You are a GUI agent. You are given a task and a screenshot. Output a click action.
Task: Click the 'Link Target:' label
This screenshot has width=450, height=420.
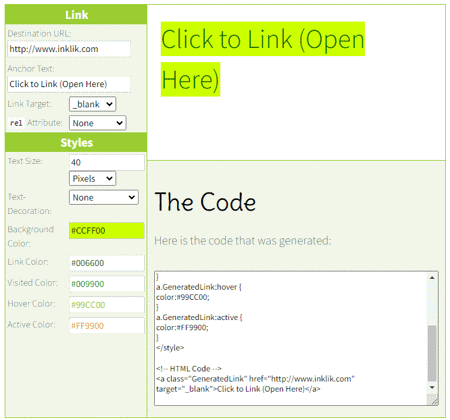coord(29,104)
